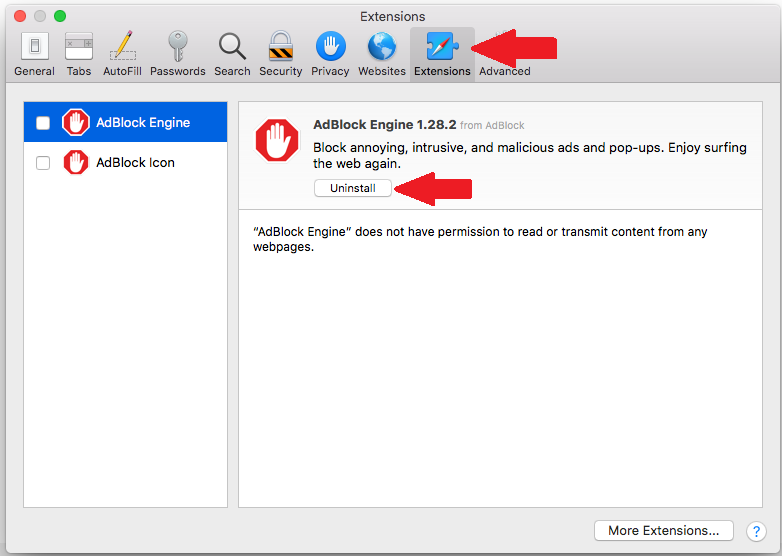Click the More Extensions... button
This screenshot has width=782, height=556.
[663, 530]
